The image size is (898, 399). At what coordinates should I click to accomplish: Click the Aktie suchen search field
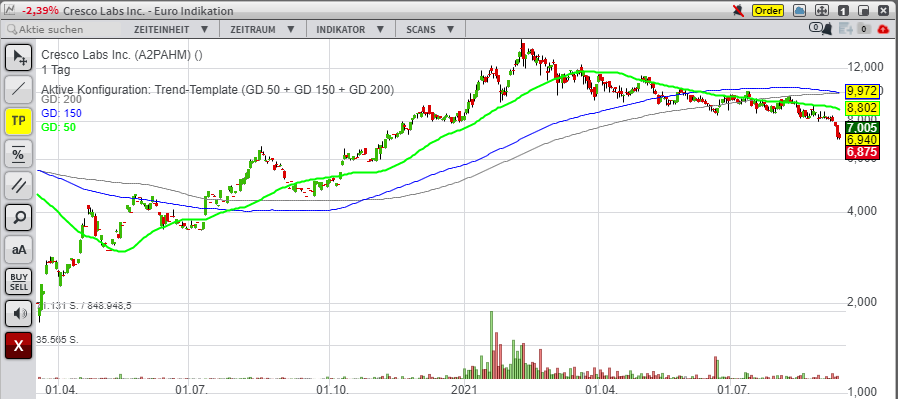click(x=64, y=29)
